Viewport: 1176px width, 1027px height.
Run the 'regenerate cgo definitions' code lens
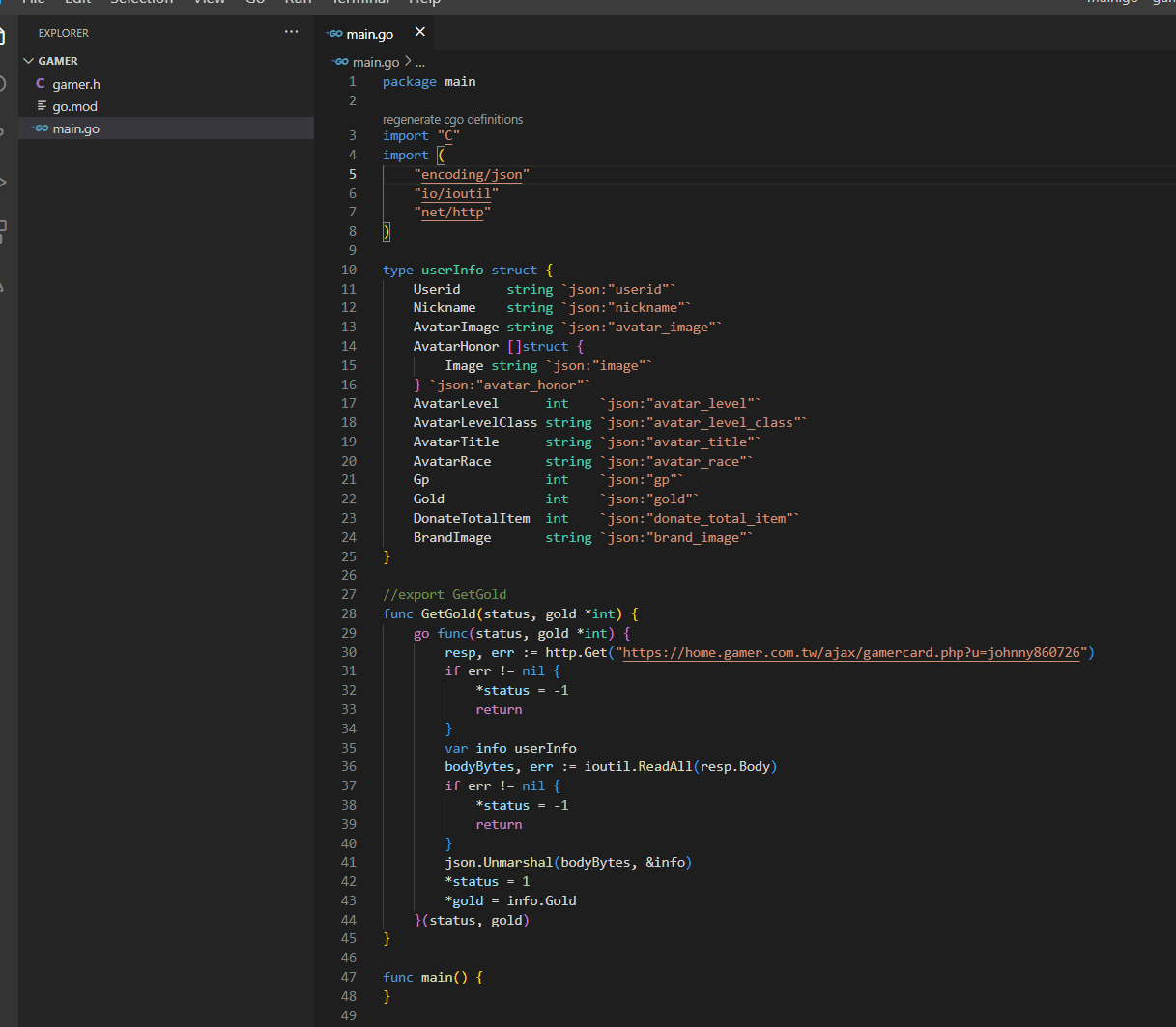(452, 120)
